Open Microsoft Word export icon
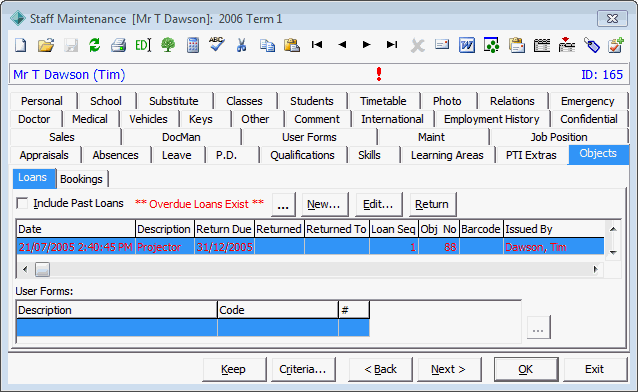The height and width of the screenshot is (392, 638). 467,45
